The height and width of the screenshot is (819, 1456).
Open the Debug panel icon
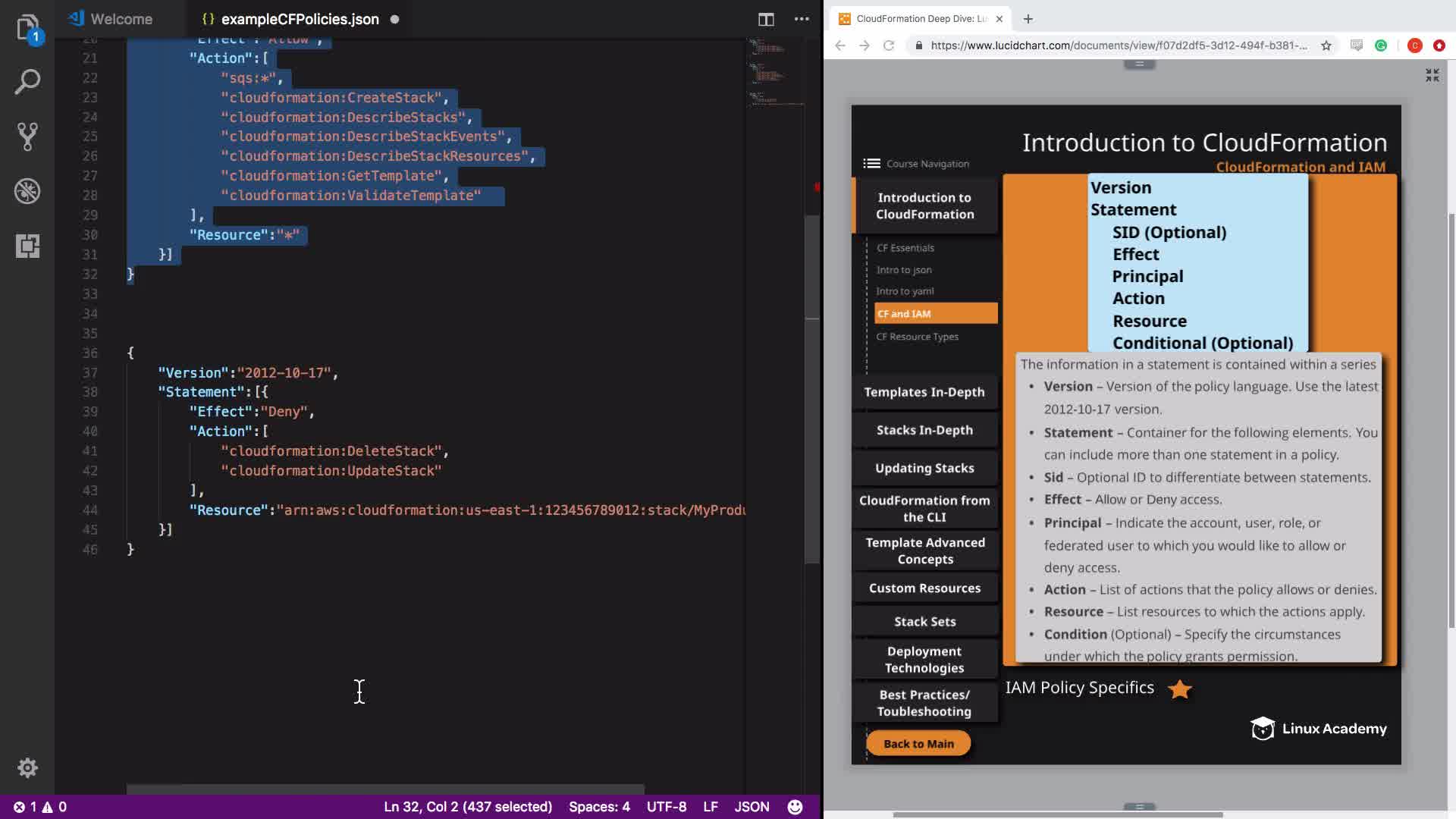click(x=27, y=191)
